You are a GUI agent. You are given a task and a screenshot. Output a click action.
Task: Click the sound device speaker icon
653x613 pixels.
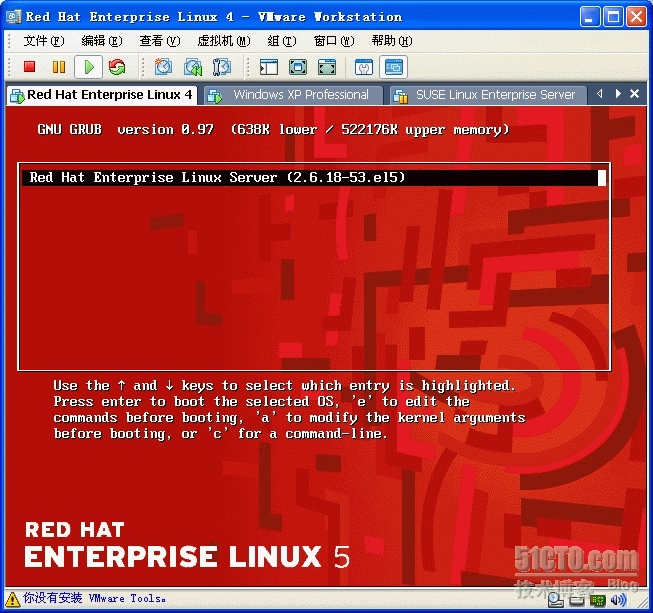(x=618, y=600)
